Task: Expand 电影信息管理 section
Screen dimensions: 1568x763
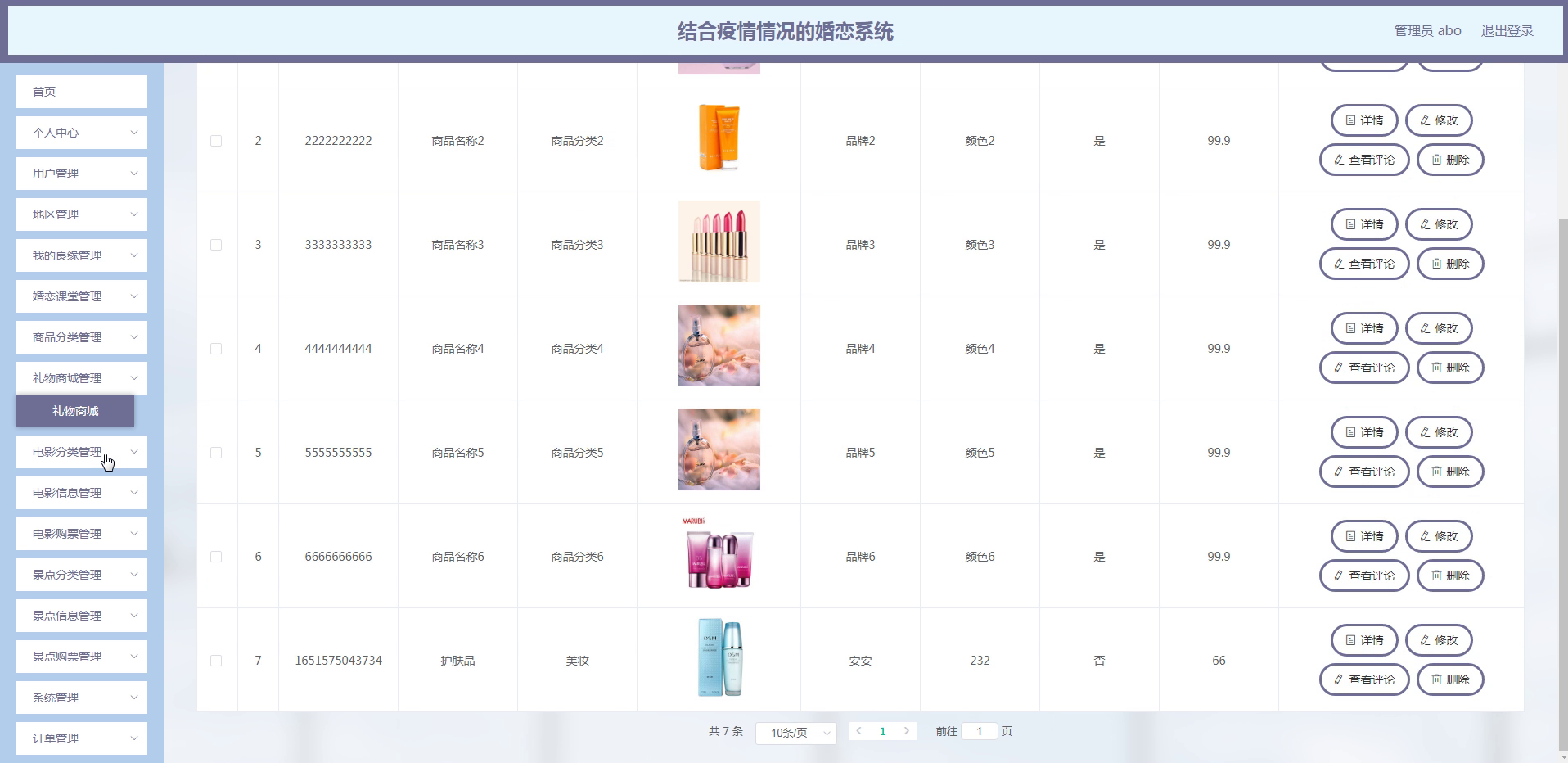Action: click(82, 493)
